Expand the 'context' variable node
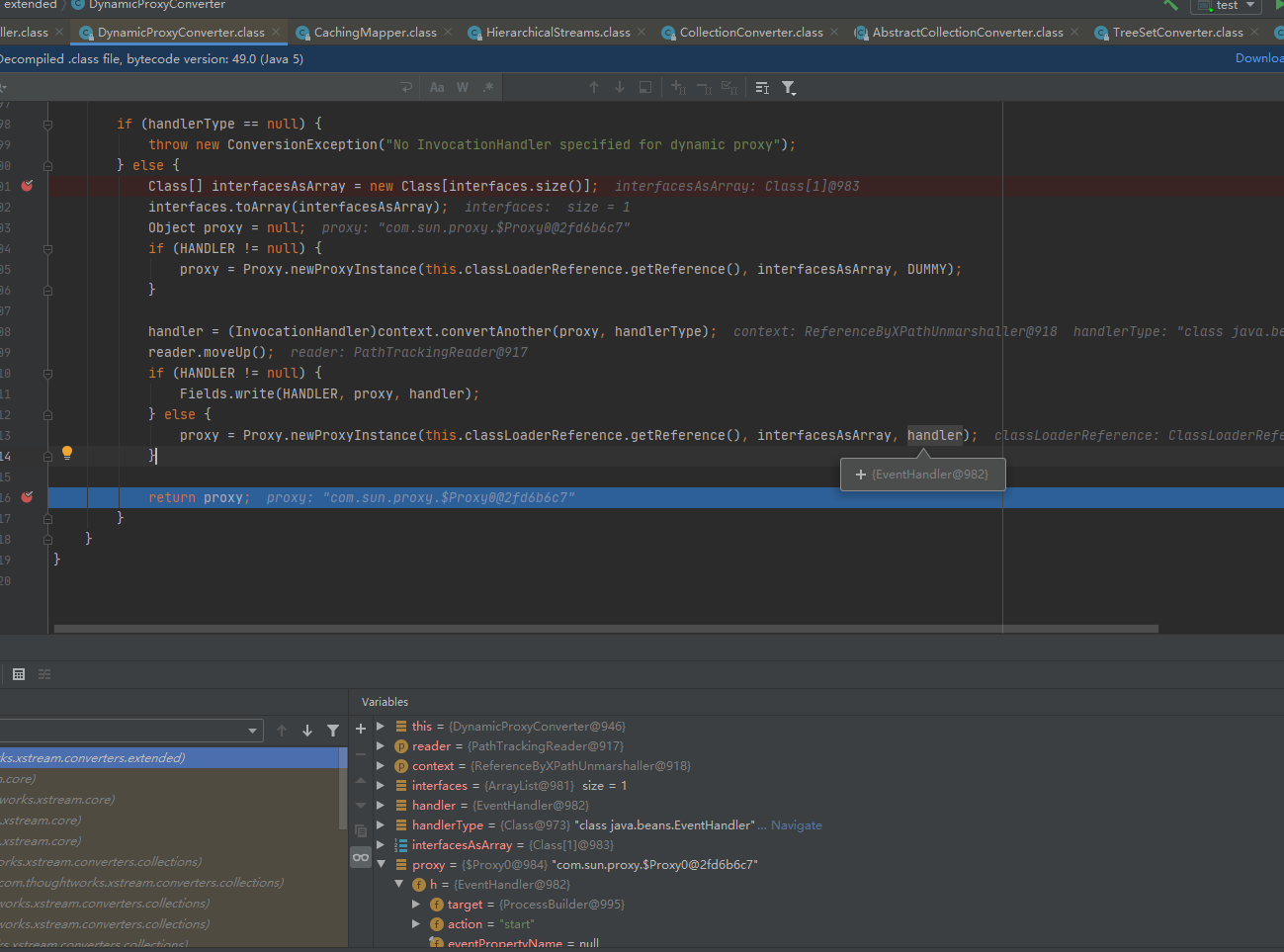 (381, 765)
